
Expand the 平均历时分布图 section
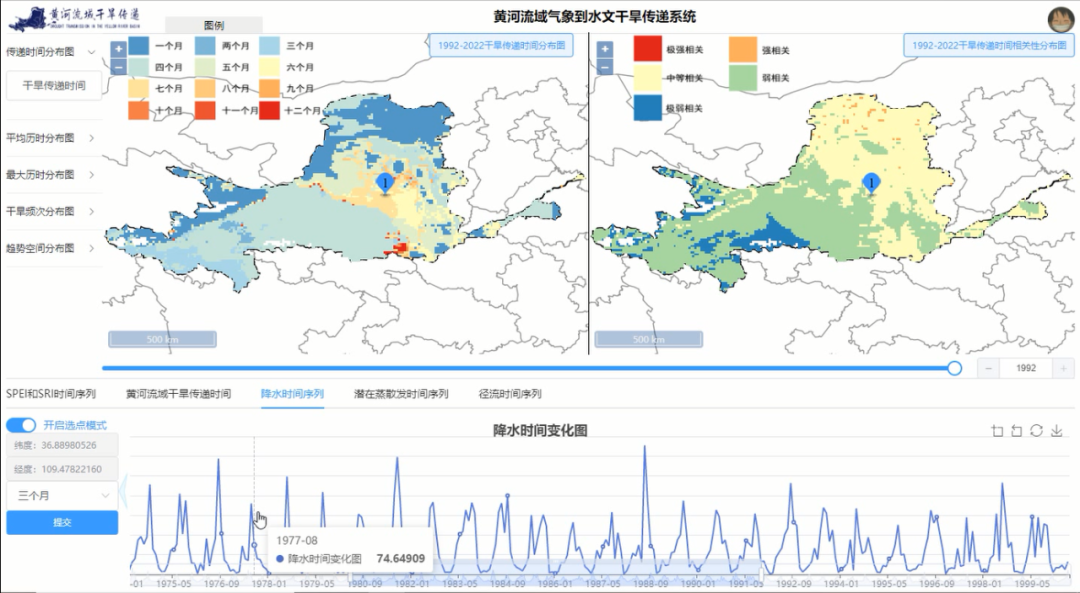(x=52, y=138)
